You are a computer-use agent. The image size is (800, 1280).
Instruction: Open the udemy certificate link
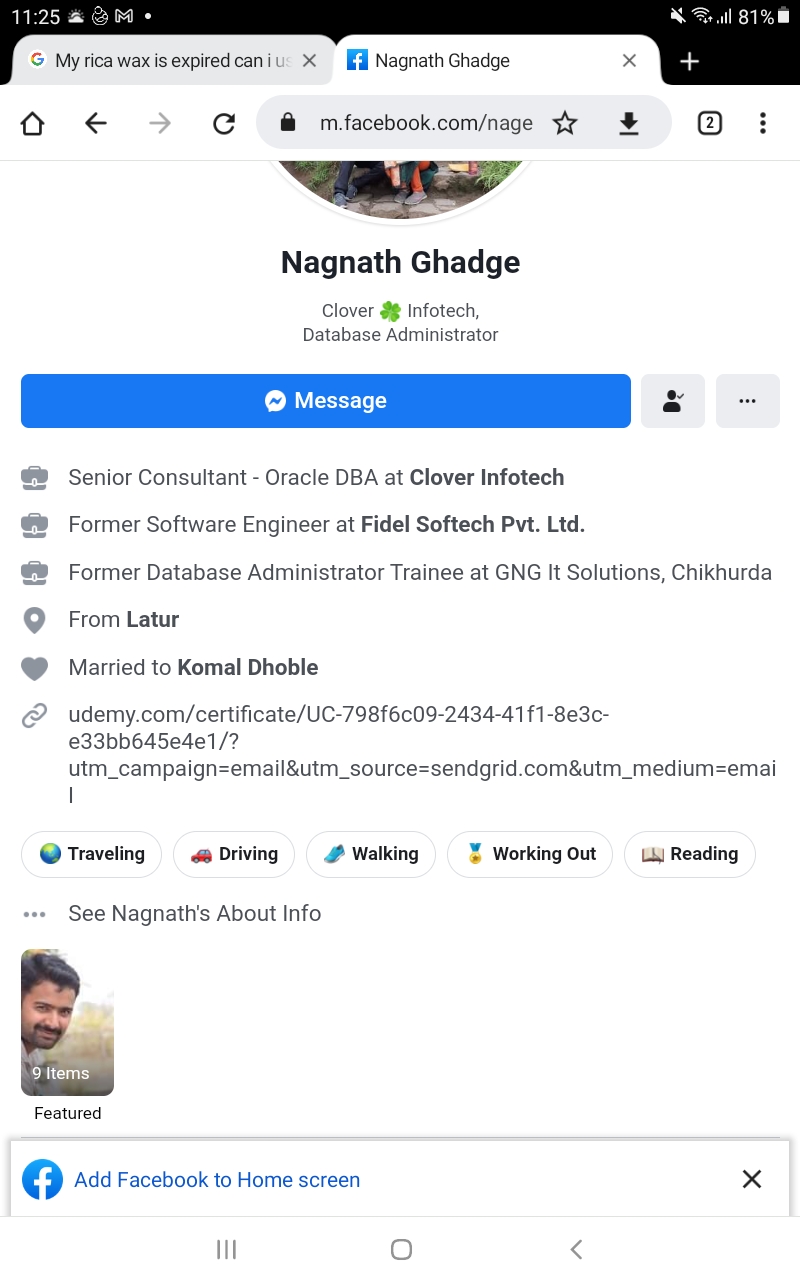[422, 755]
